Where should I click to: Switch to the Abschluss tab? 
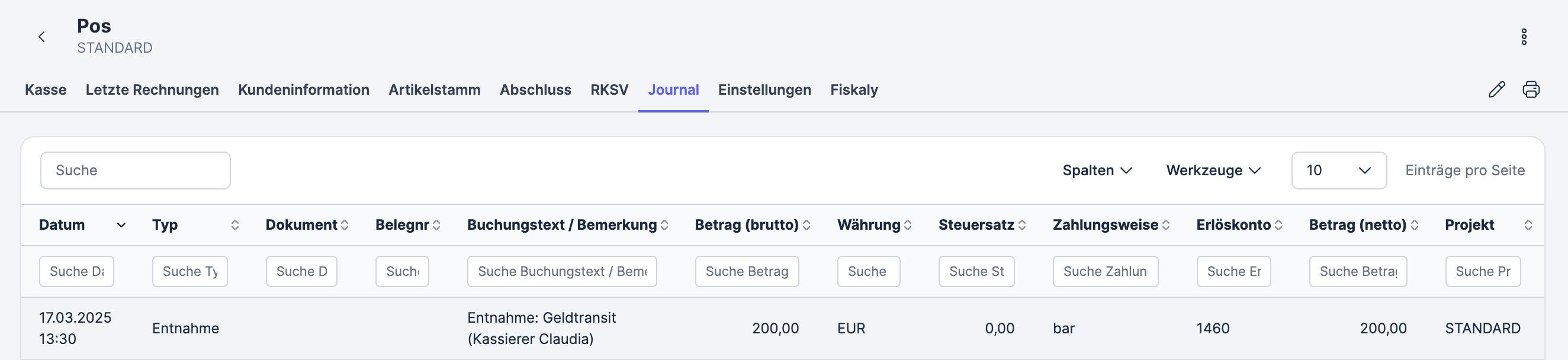pos(535,90)
